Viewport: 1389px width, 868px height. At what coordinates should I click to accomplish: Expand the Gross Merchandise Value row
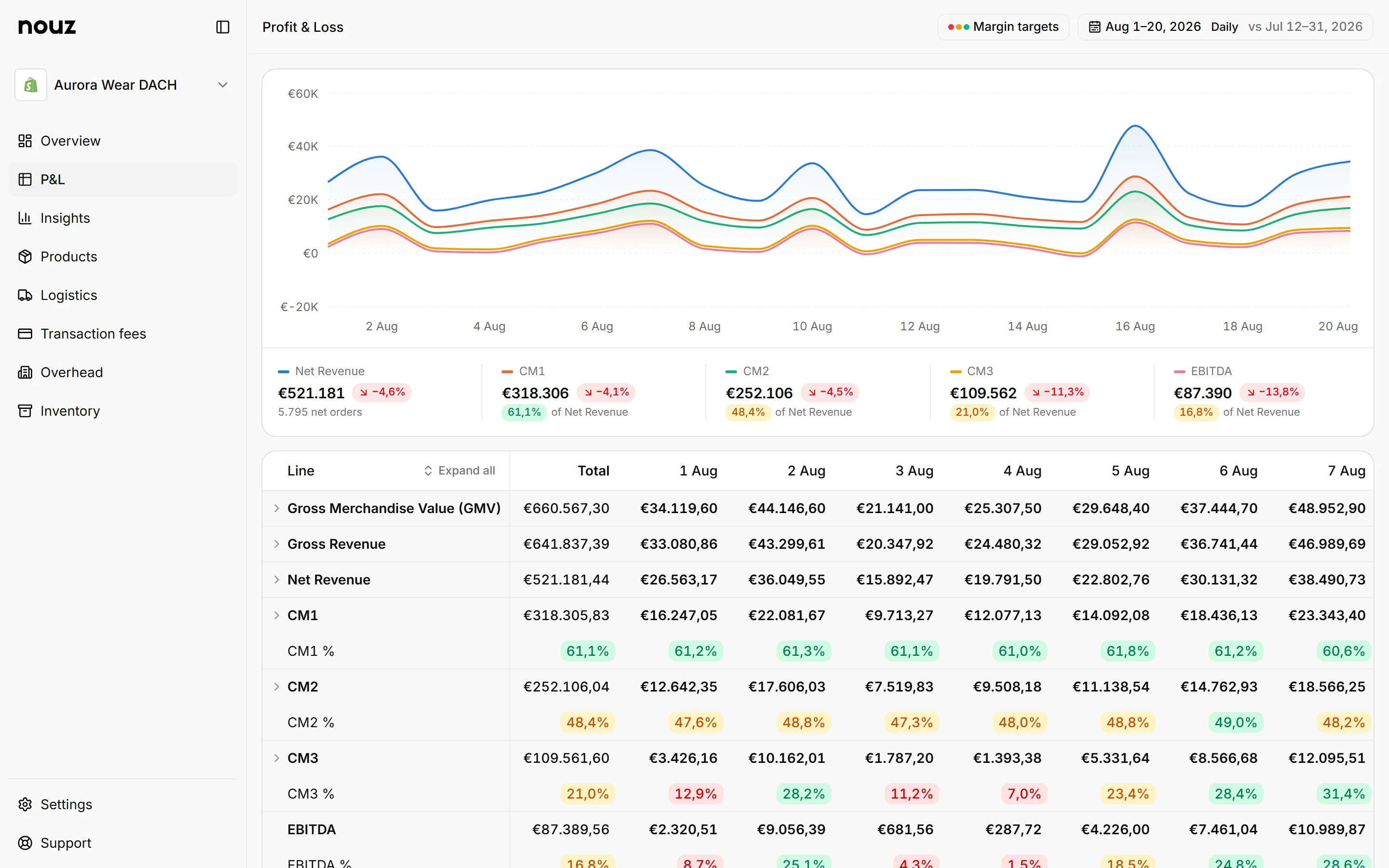pyautogui.click(x=277, y=508)
